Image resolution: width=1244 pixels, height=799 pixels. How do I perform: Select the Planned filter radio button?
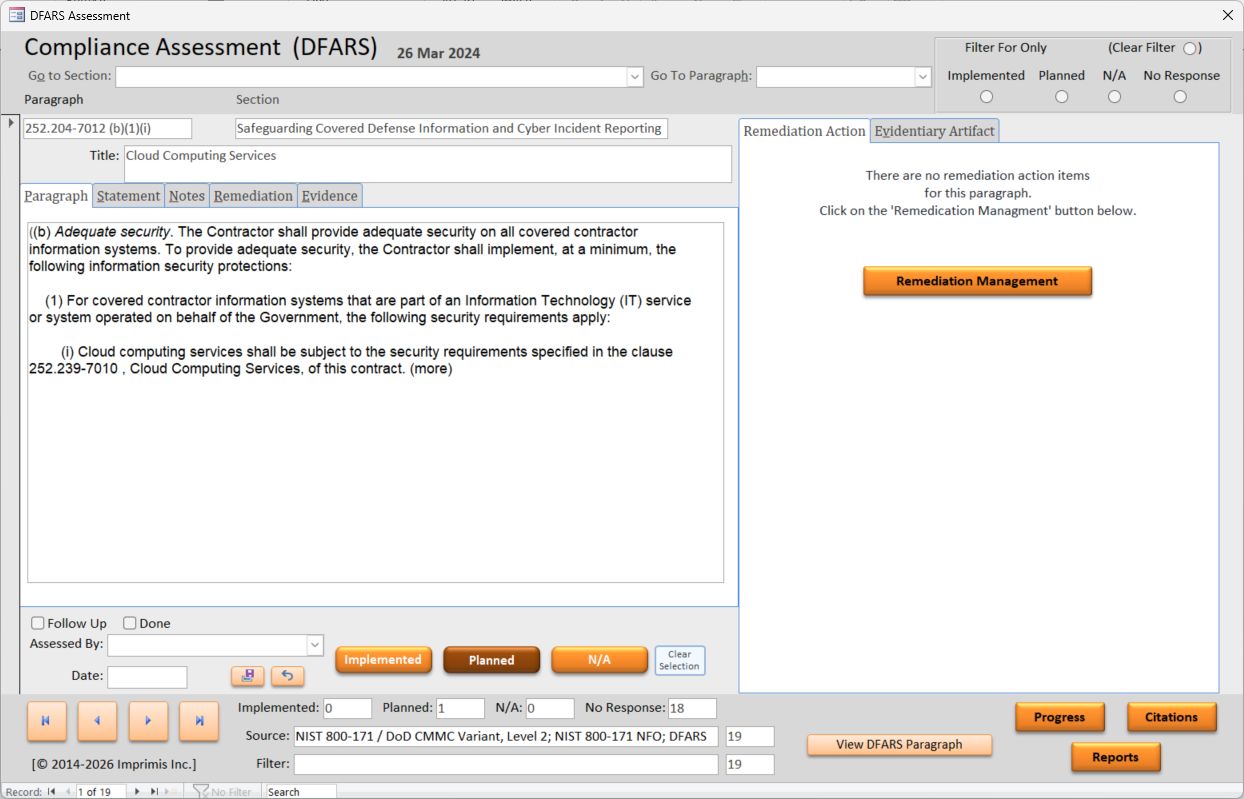1061,97
